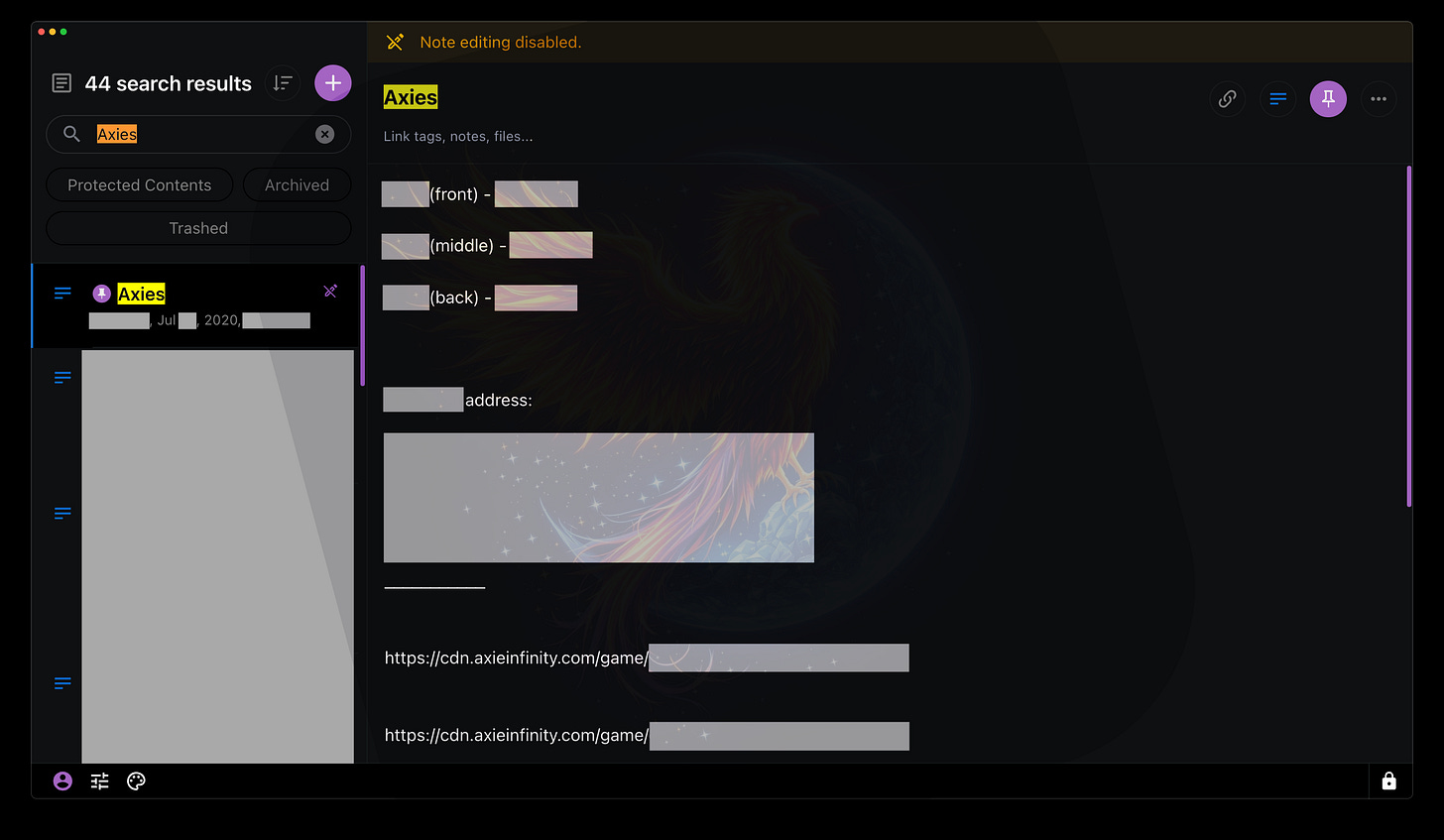
Task: Click into the Axies search input
Action: (198, 134)
